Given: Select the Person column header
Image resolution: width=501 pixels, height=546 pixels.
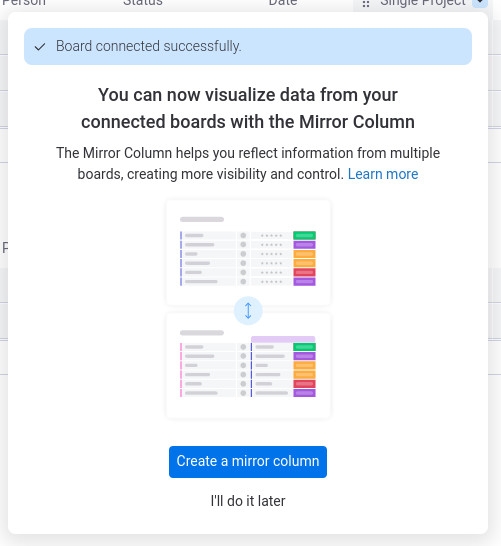Looking at the screenshot, I should click(x=24, y=3).
